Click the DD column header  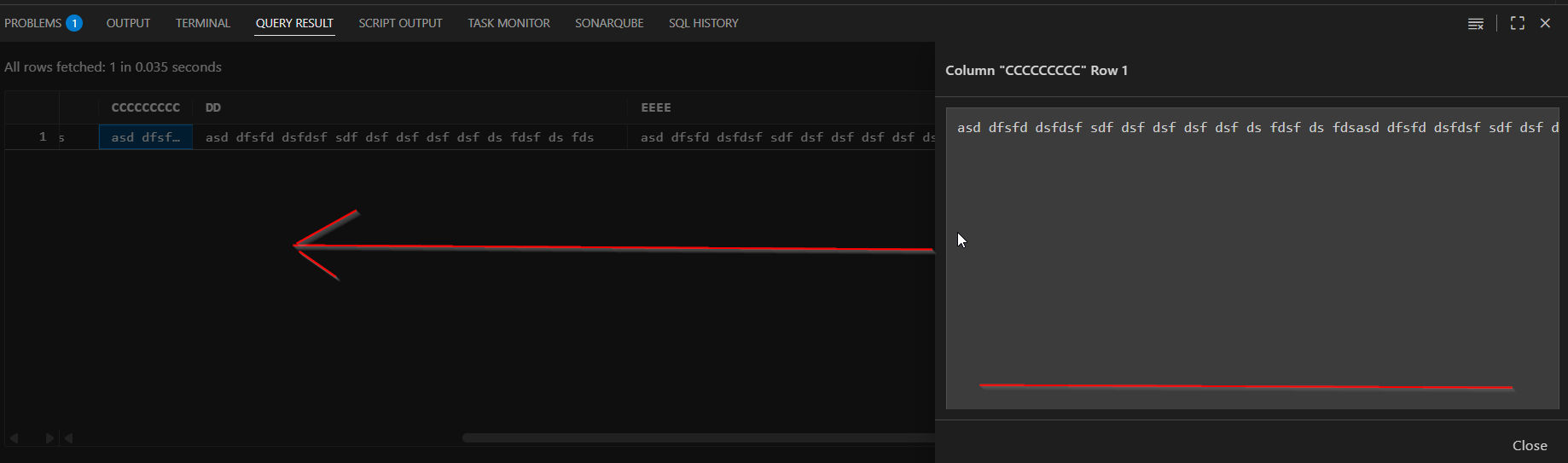213,107
